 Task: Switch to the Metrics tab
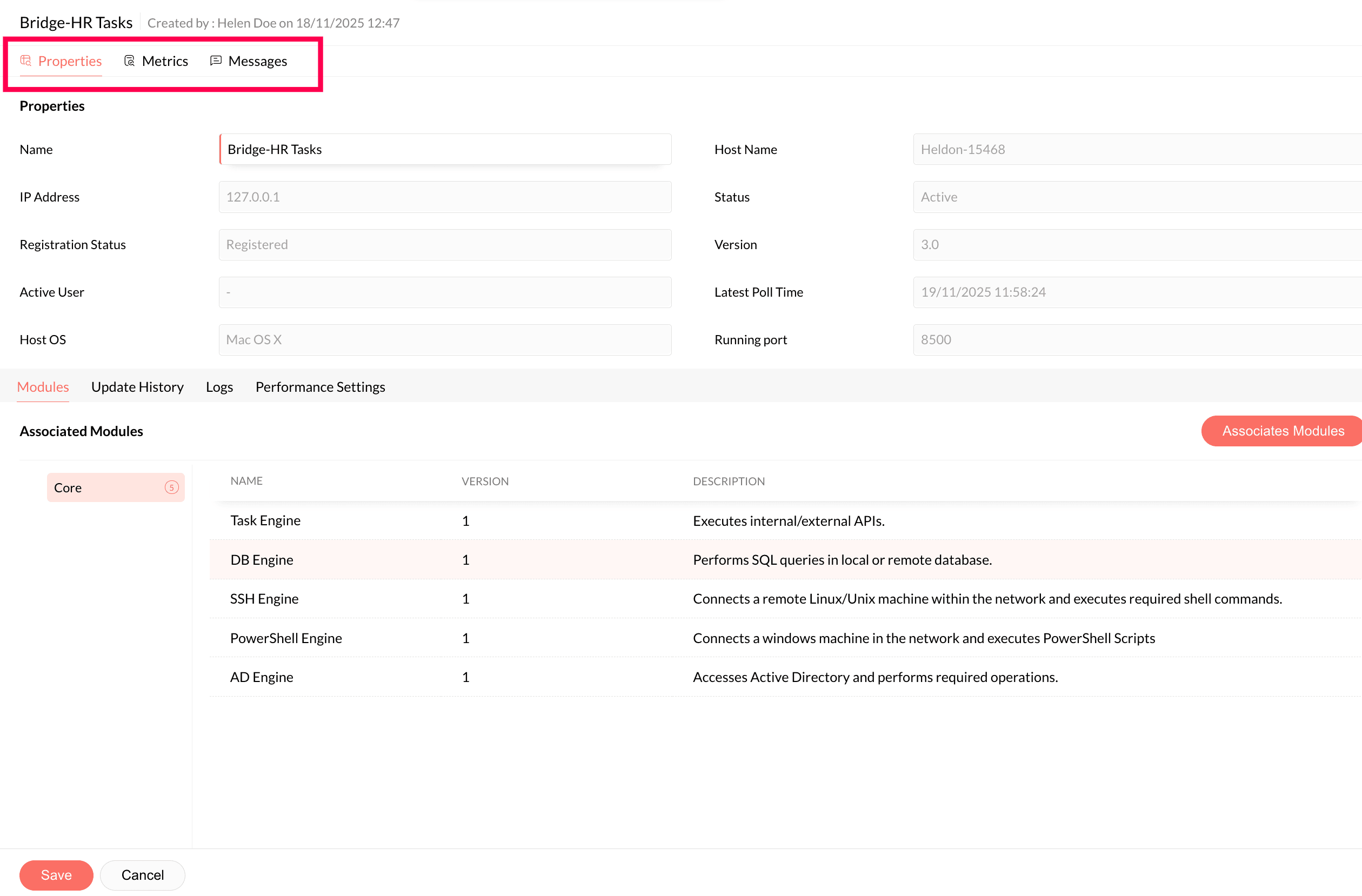click(164, 61)
